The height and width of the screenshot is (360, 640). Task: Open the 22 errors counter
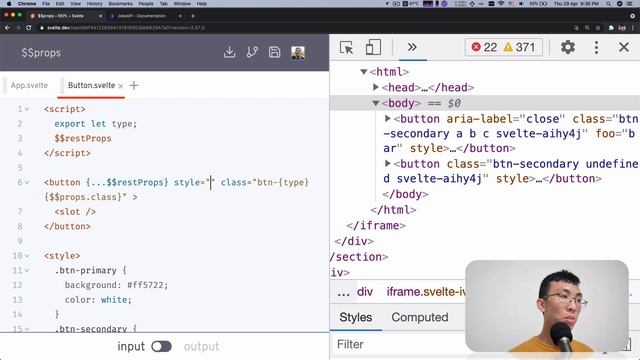click(x=484, y=47)
